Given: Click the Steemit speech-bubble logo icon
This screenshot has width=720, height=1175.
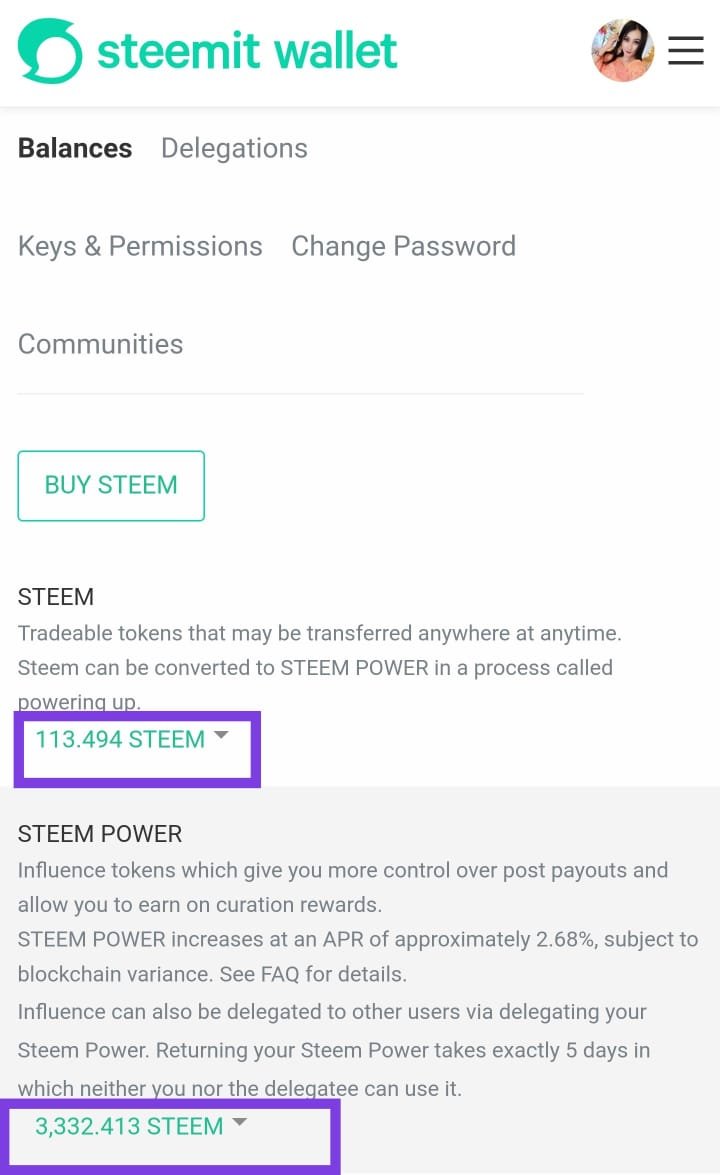Looking at the screenshot, I should (x=49, y=51).
